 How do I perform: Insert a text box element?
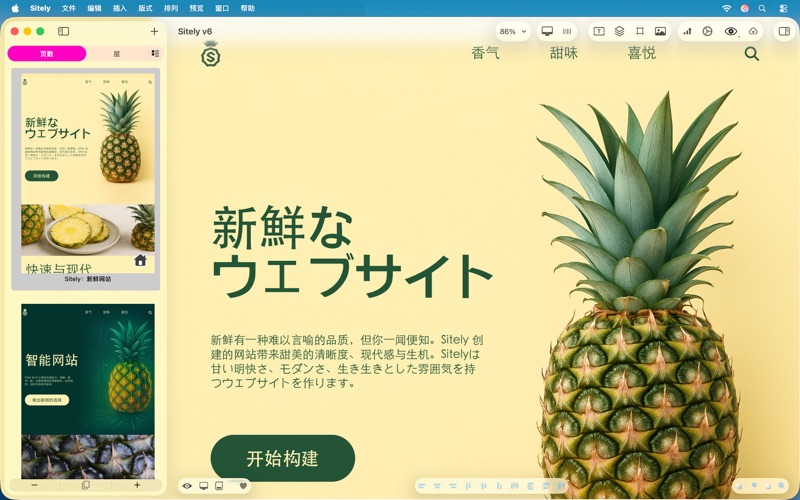coord(599,32)
